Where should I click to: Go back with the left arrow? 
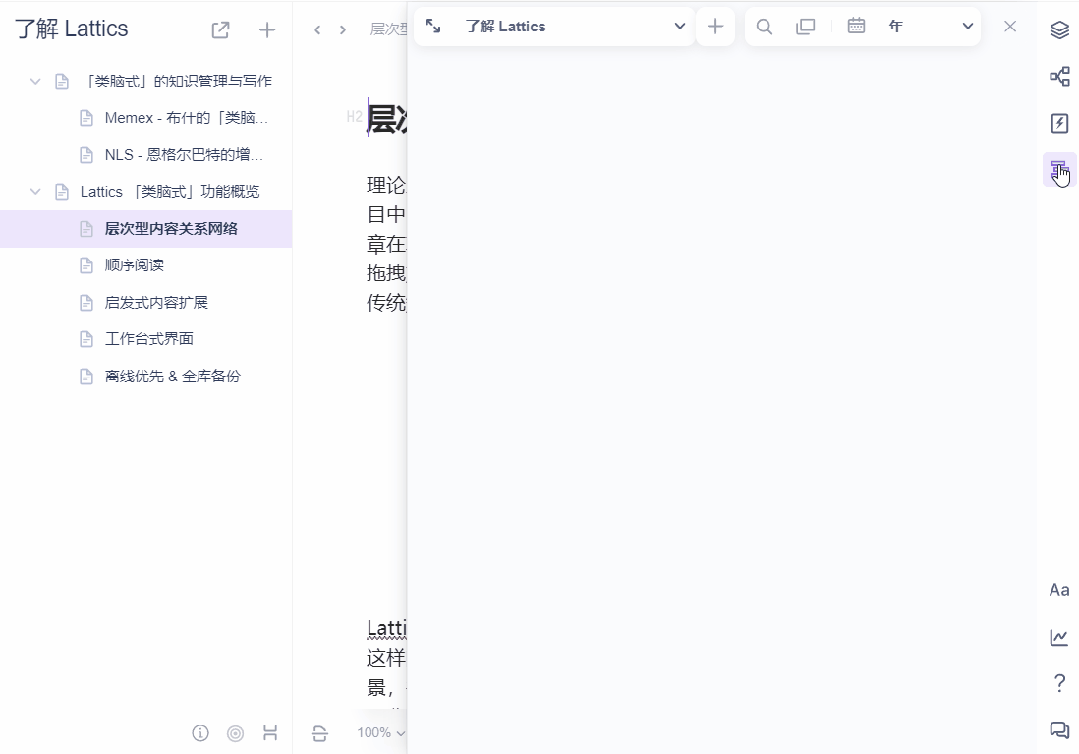pyautogui.click(x=317, y=30)
